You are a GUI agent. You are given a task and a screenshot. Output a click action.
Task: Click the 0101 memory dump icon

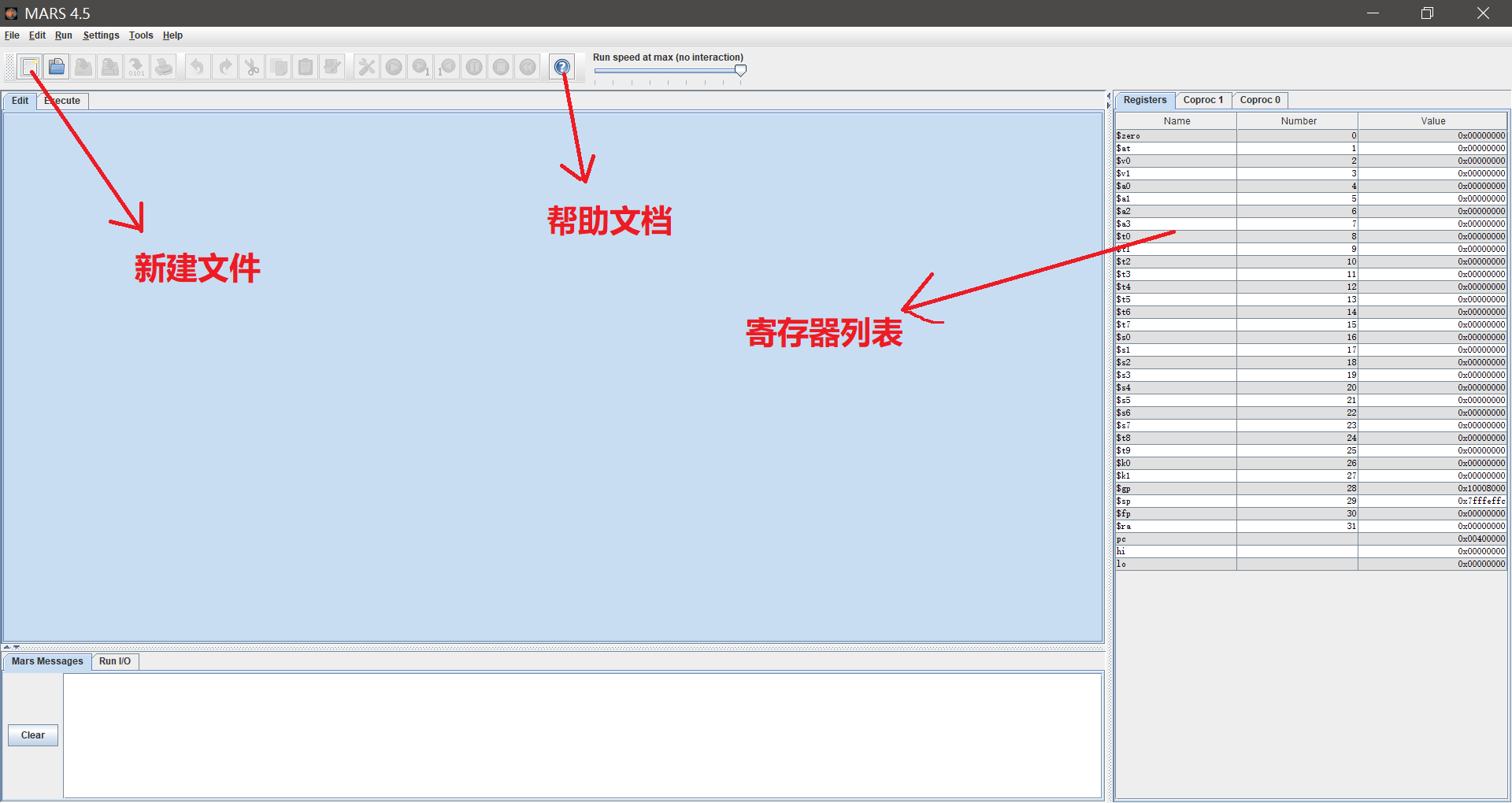[136, 67]
